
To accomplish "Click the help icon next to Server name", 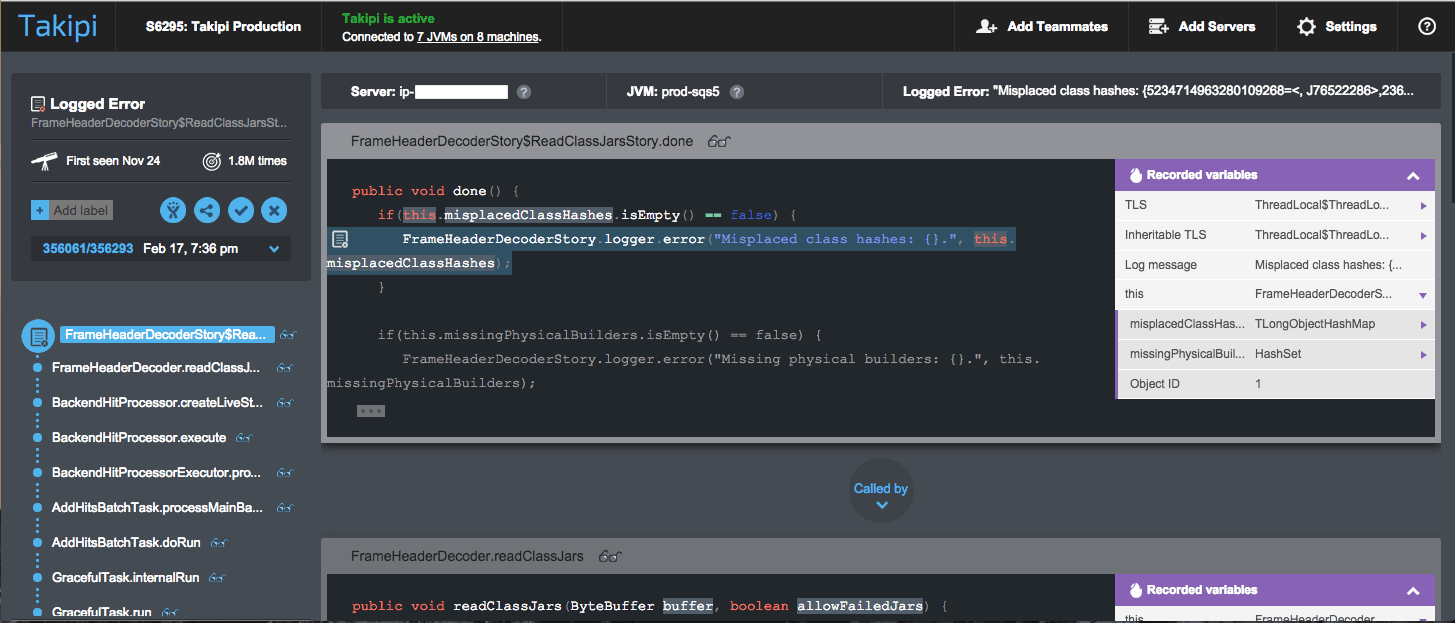I will 523,92.
